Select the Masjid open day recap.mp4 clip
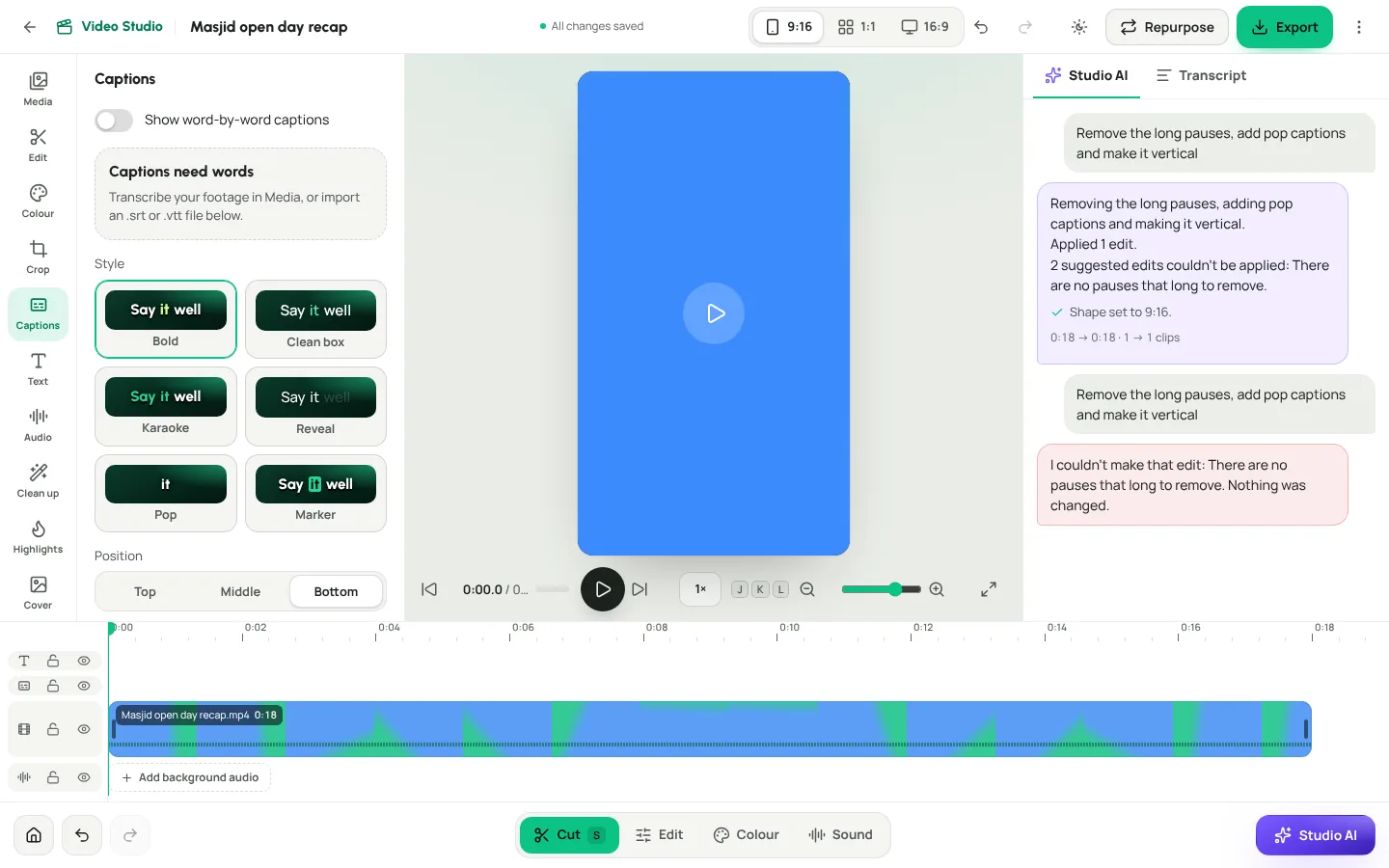 click(x=710, y=729)
